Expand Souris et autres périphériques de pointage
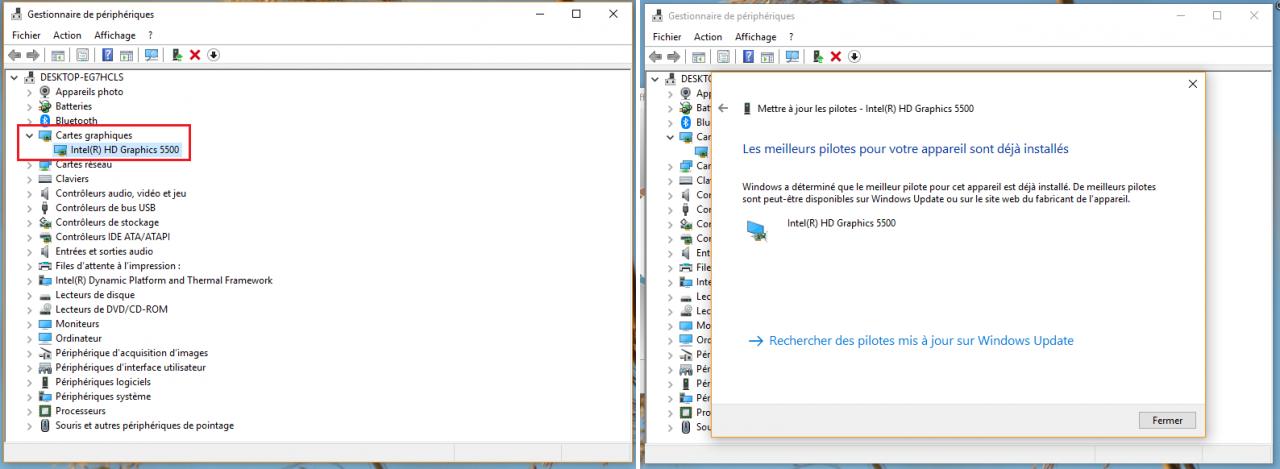This screenshot has height=469, width=1280. 29,425
